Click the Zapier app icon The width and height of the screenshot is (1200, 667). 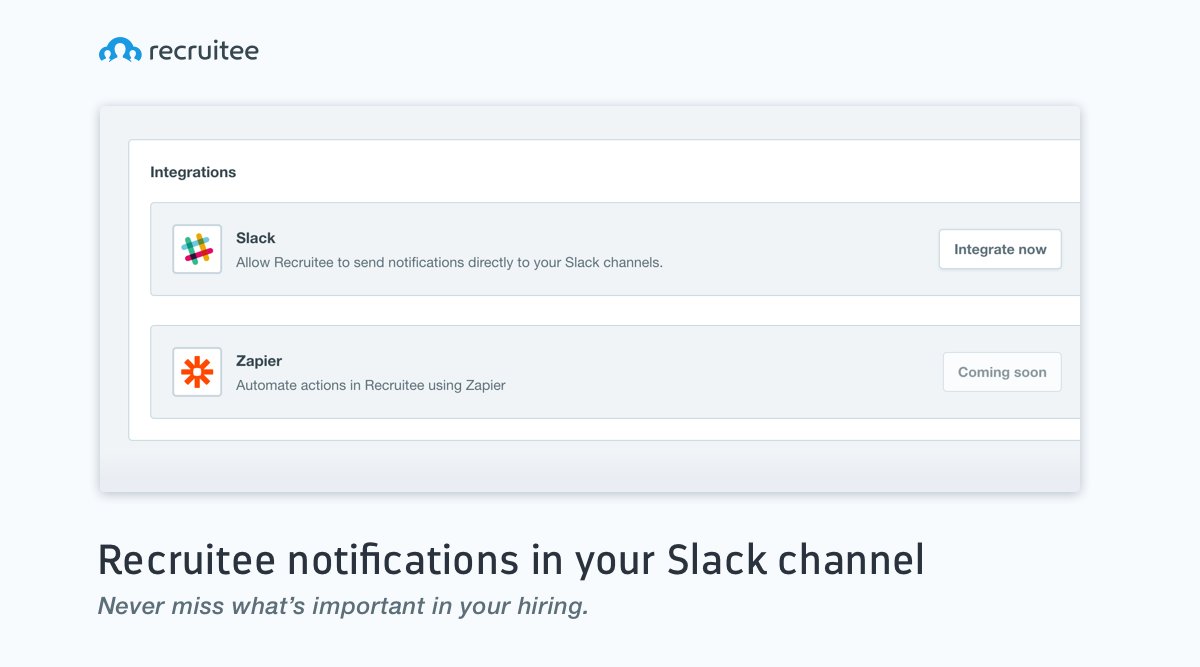click(x=197, y=372)
